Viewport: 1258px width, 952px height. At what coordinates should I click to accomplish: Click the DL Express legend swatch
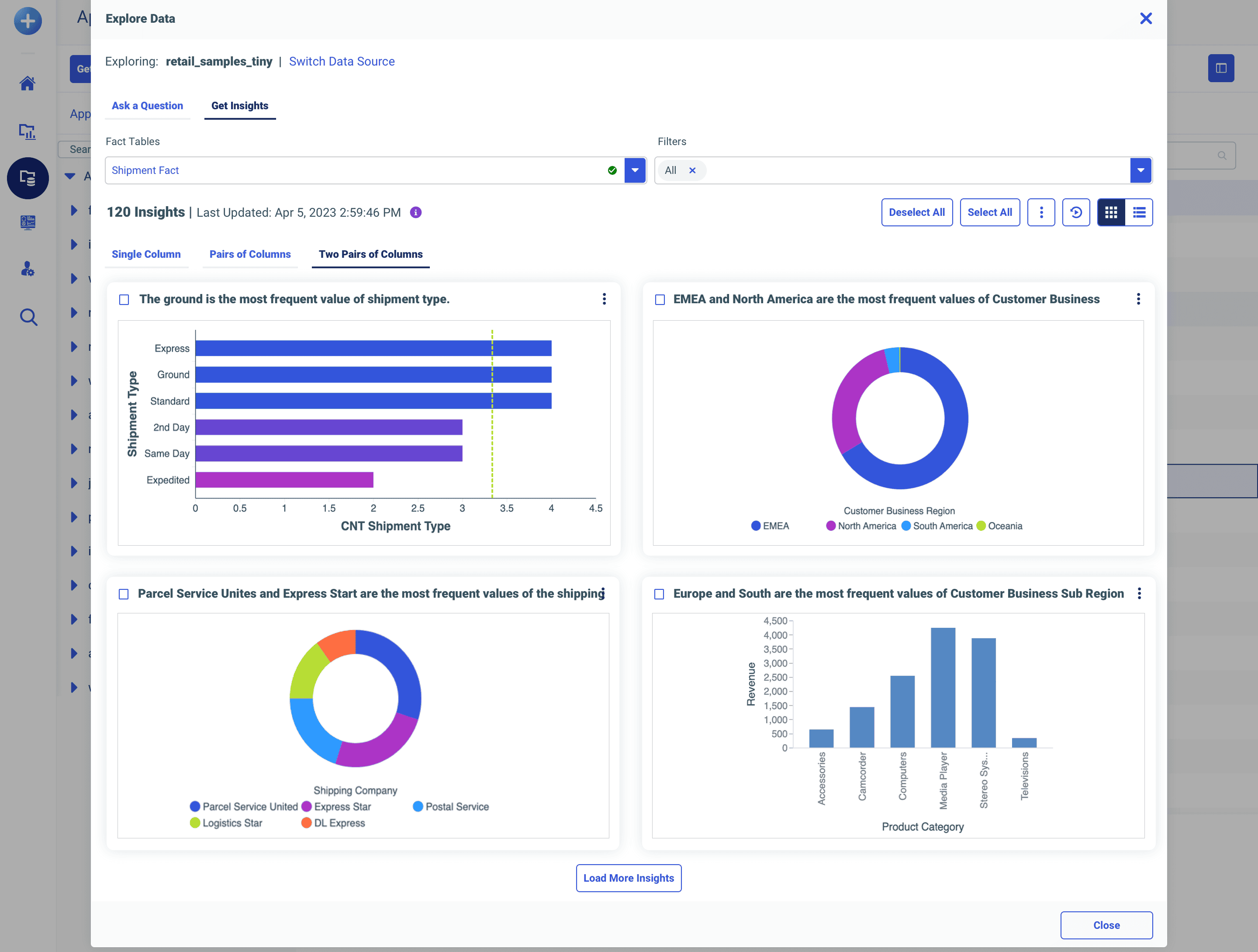[x=307, y=823]
